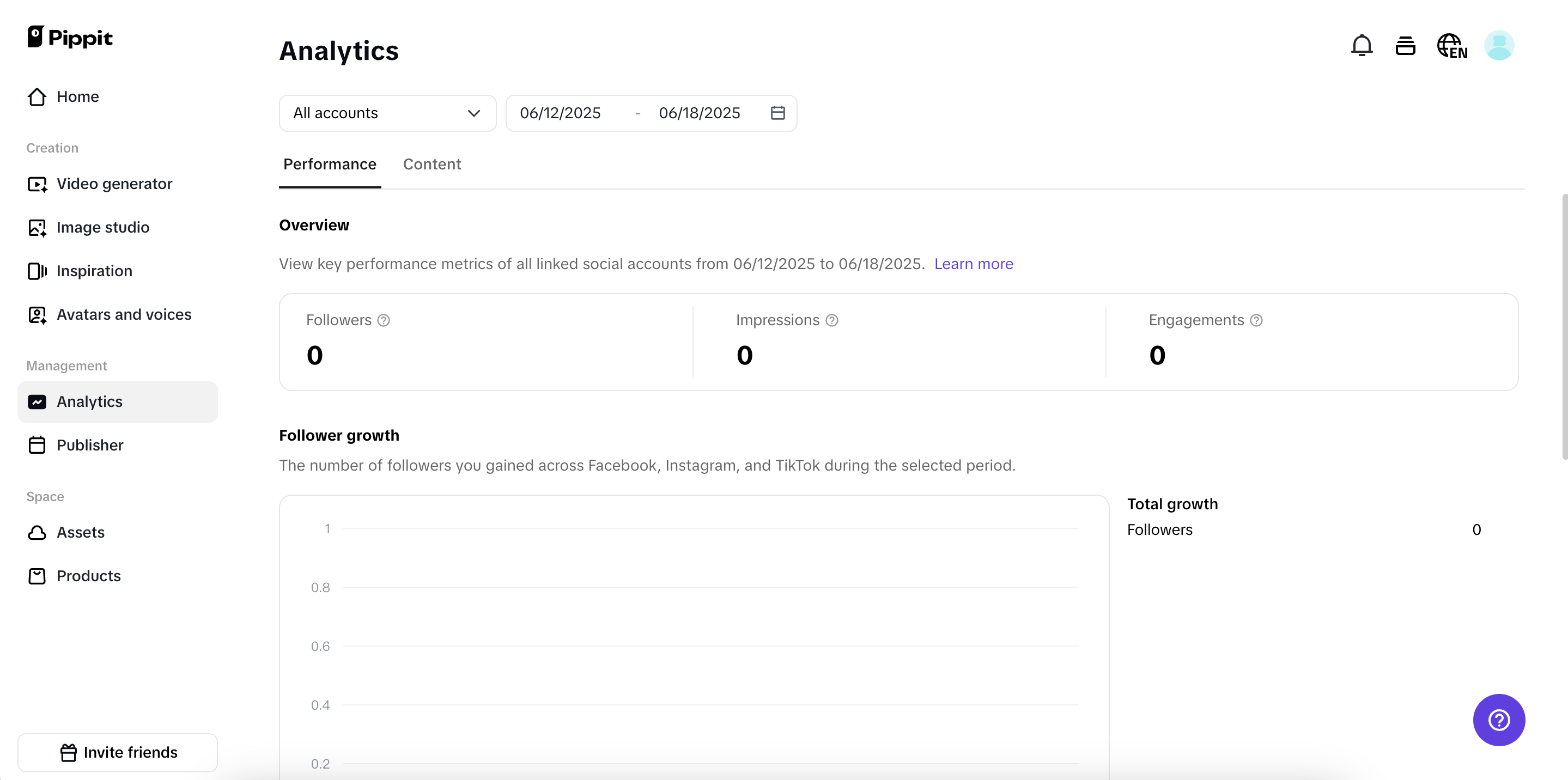Click the Learn more link
This screenshot has width=1568, height=780.
click(x=973, y=264)
